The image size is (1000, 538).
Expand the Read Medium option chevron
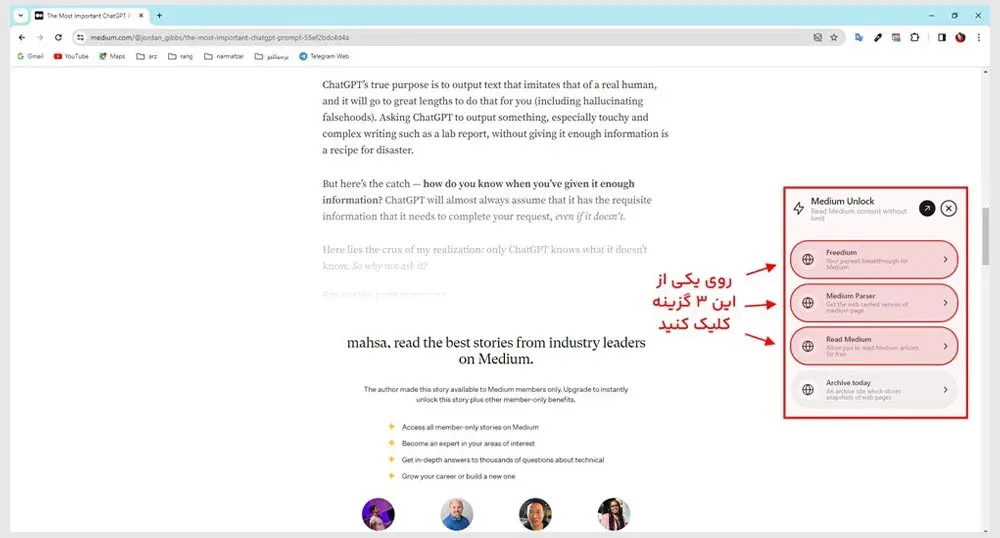(945, 346)
